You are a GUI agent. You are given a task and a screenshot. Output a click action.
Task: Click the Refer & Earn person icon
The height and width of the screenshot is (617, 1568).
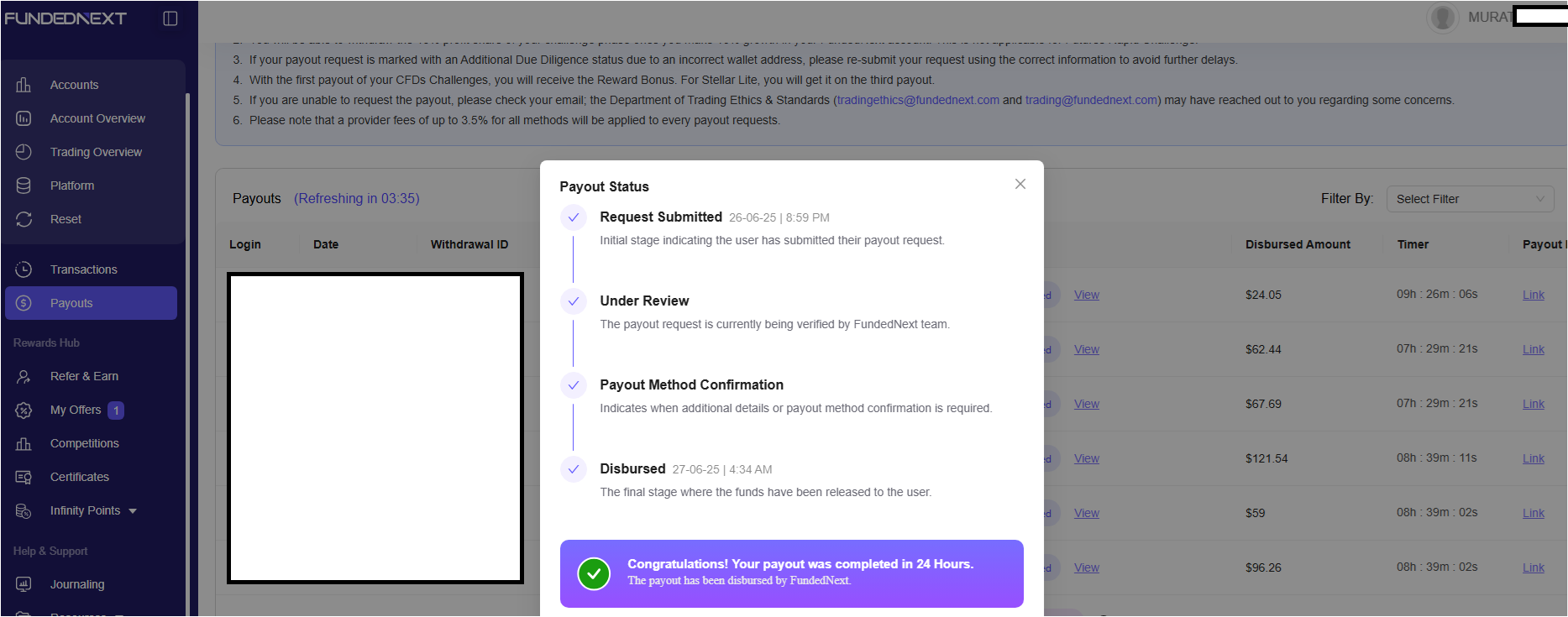(24, 376)
